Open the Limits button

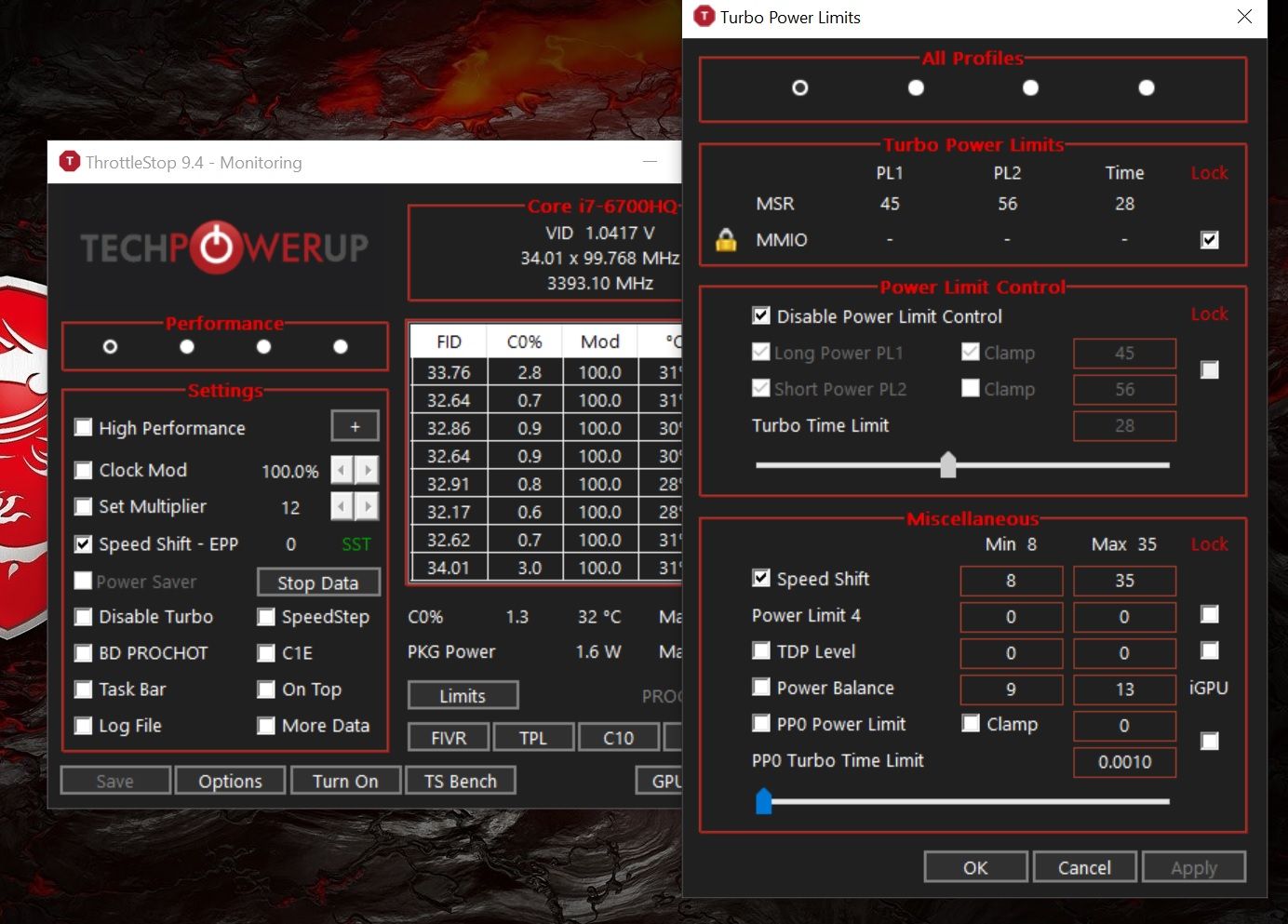tap(463, 695)
